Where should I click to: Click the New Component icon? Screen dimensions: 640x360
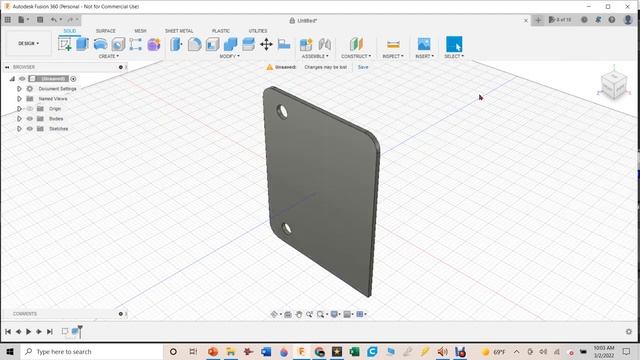point(306,44)
